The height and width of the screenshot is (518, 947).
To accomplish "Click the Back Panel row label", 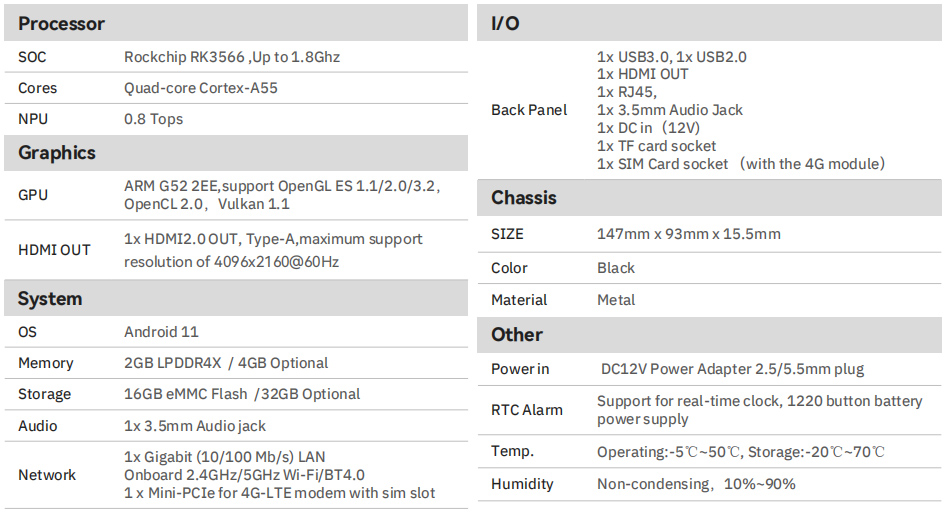I will click(x=529, y=110).
